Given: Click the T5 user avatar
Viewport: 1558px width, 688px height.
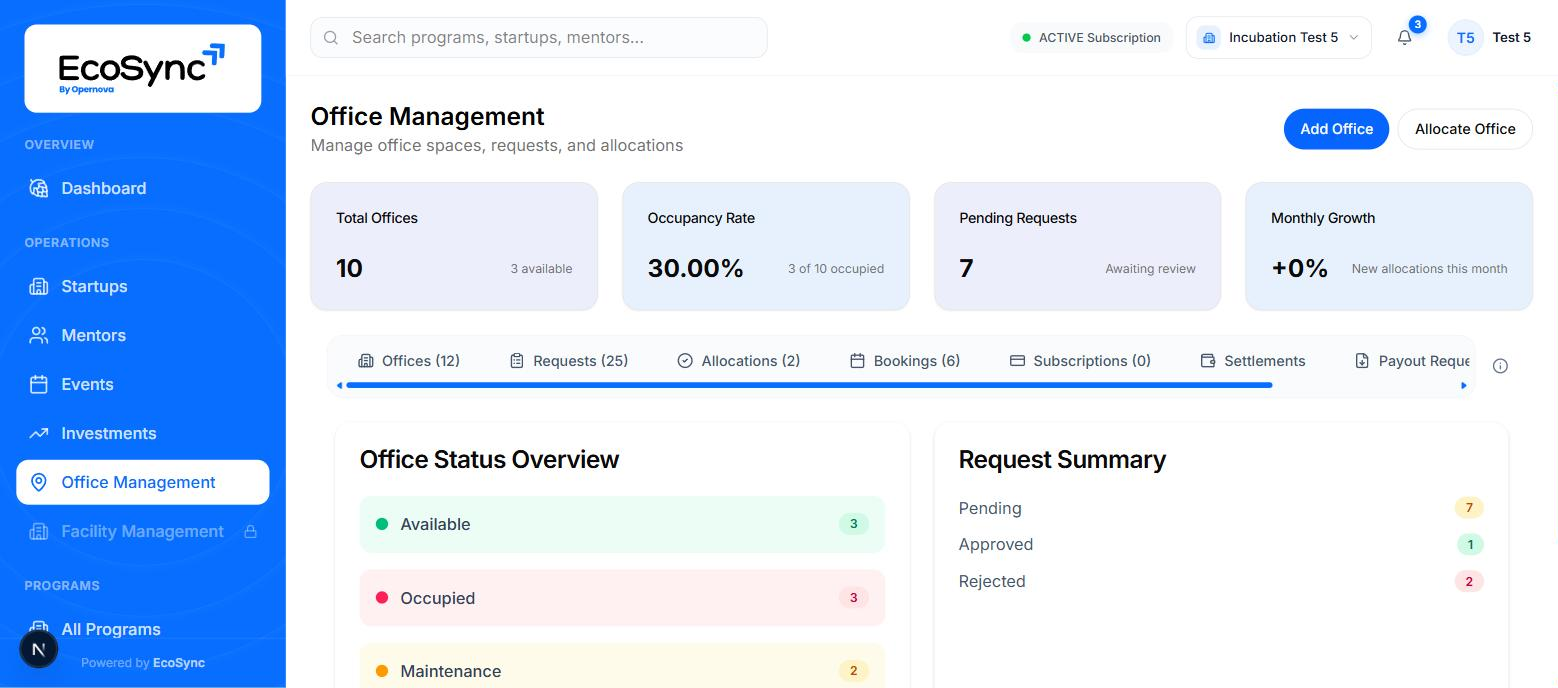Looking at the screenshot, I should pyautogui.click(x=1465, y=38).
